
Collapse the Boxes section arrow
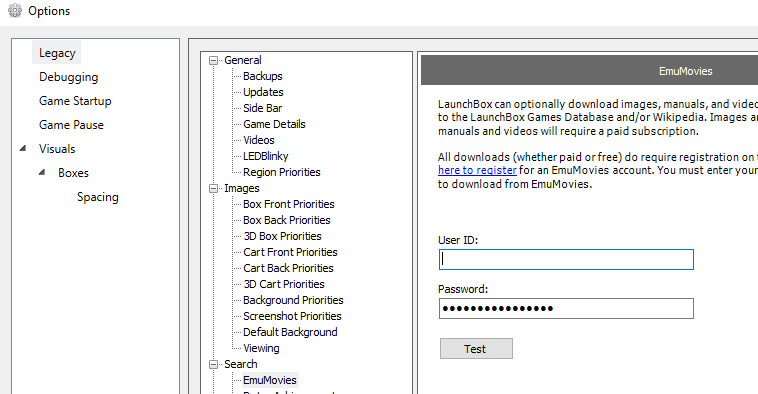[42, 172]
